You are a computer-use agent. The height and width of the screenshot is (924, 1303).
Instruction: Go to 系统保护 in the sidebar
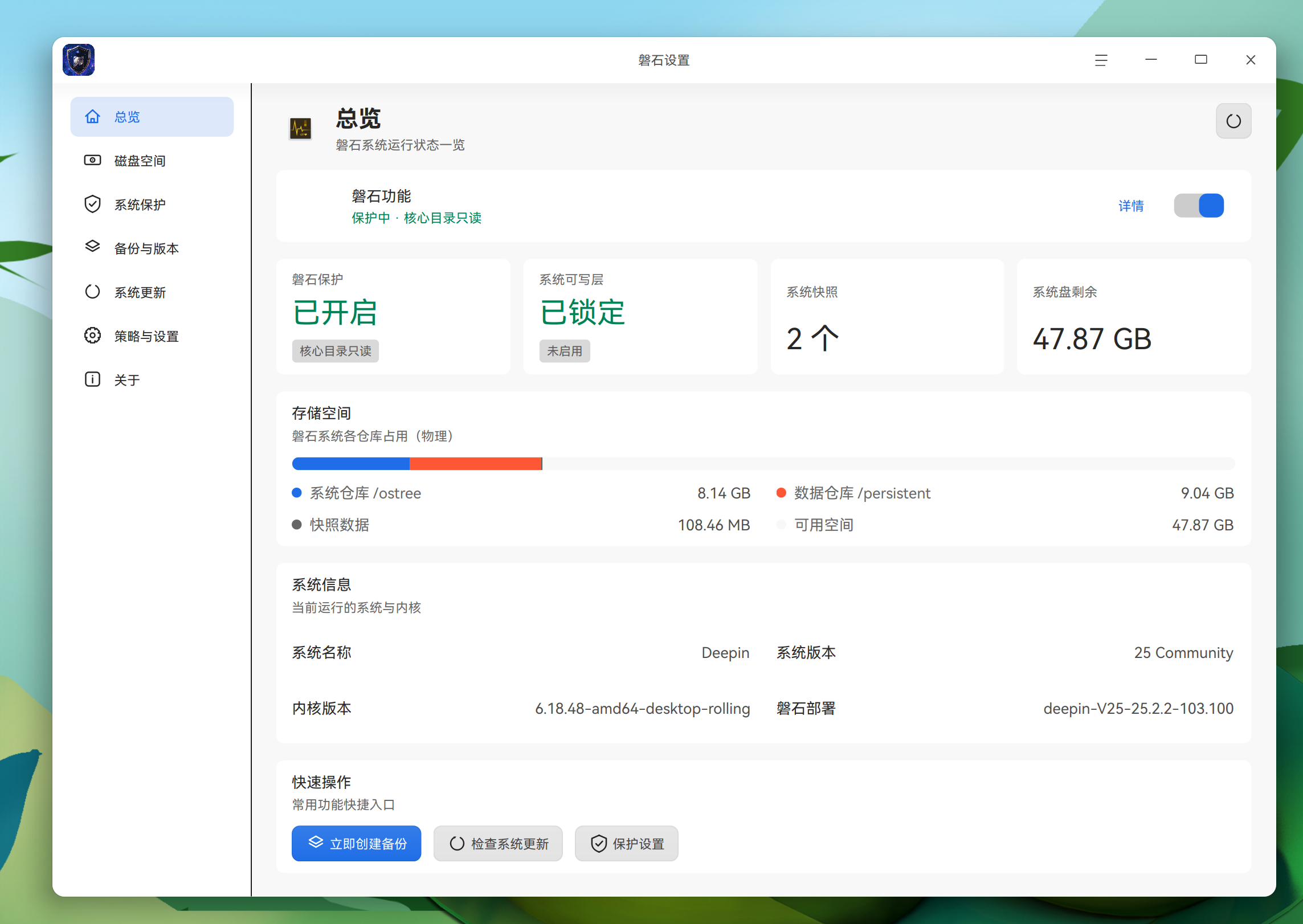click(152, 205)
